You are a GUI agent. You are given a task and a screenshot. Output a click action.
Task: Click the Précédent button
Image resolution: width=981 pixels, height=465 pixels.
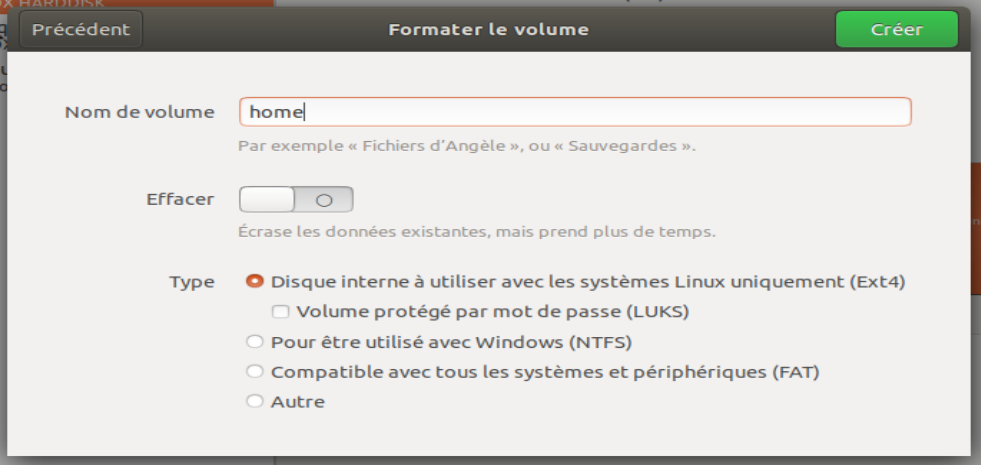(x=81, y=30)
